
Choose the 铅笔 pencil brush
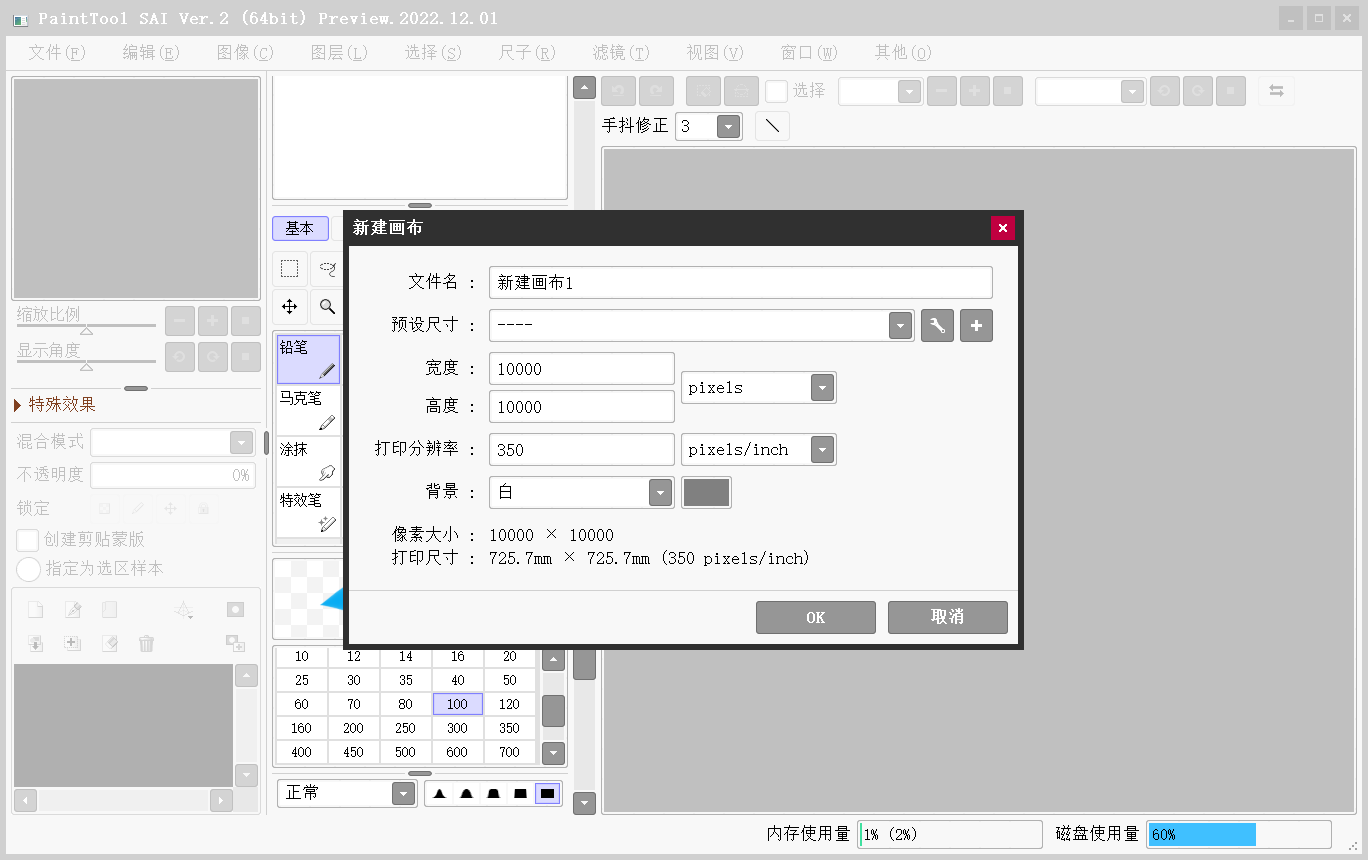coord(308,360)
